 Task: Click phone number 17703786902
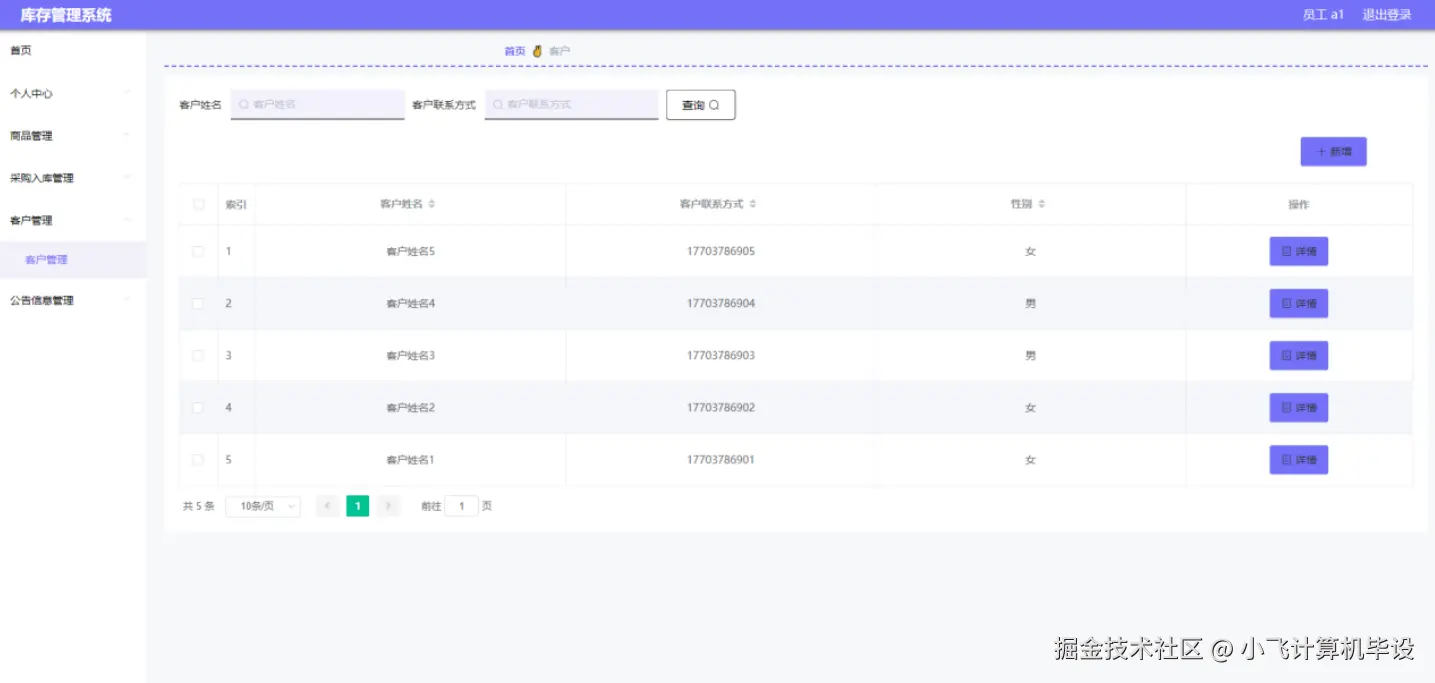(x=721, y=408)
